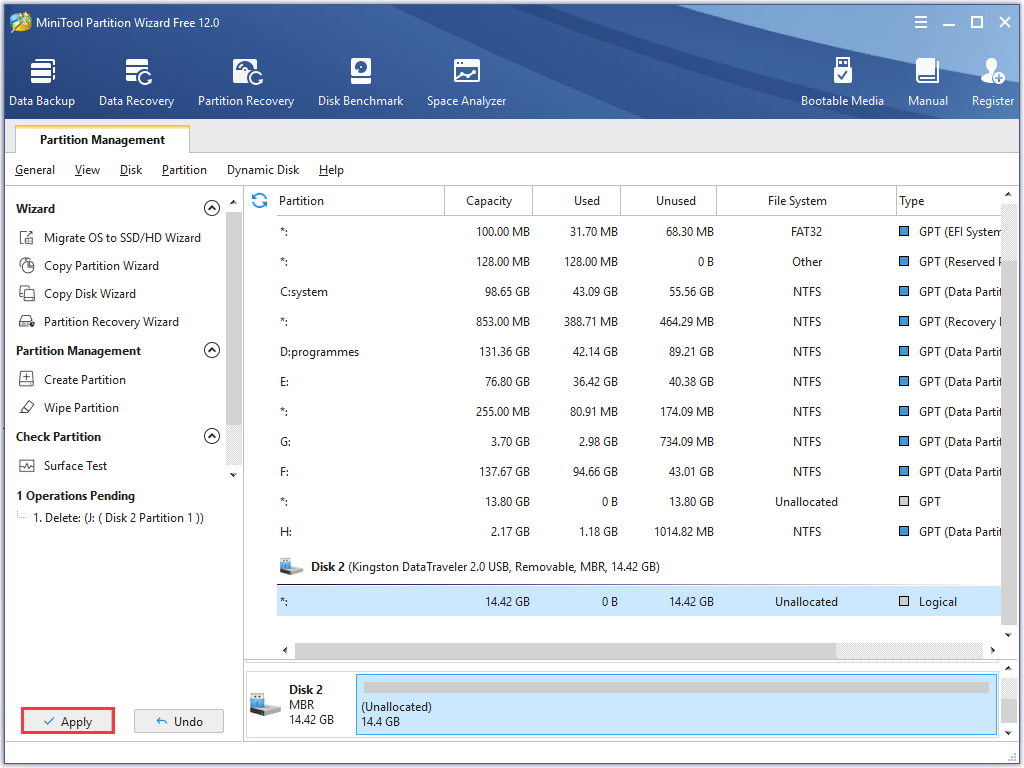Choose Create Partition
The image size is (1024, 768).
(84, 379)
